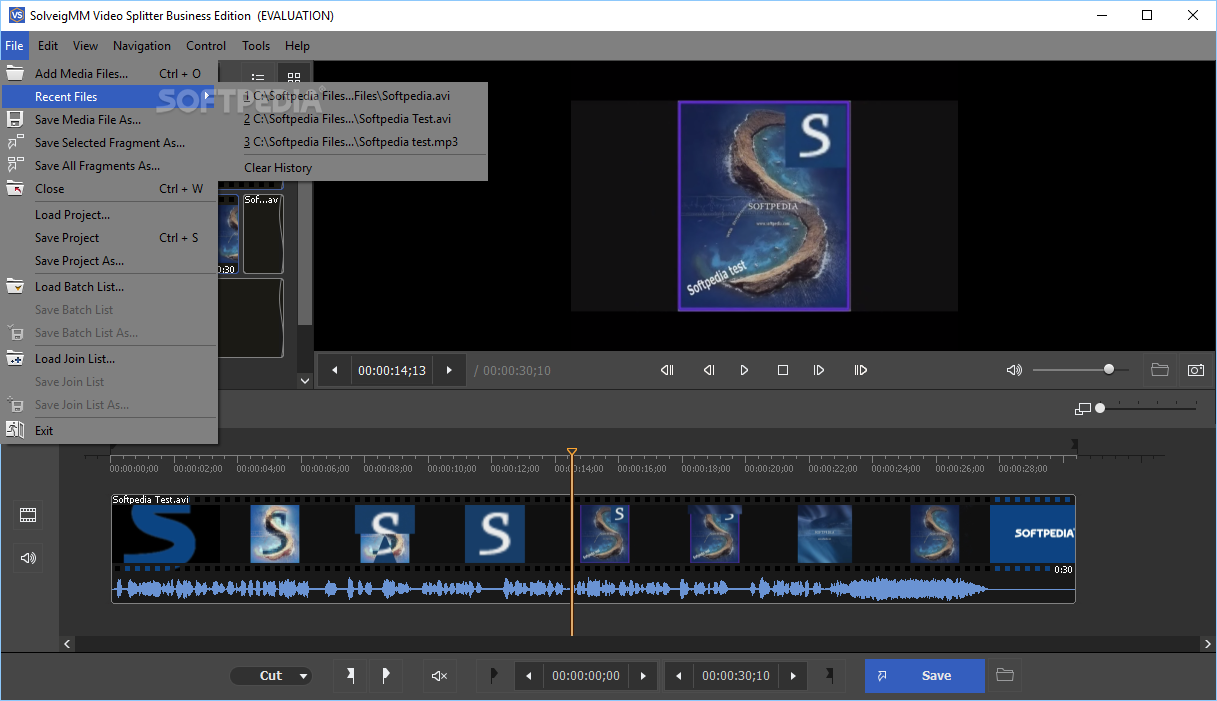Open the Navigation menu
Screen dimensions: 1217x701
click(x=142, y=46)
